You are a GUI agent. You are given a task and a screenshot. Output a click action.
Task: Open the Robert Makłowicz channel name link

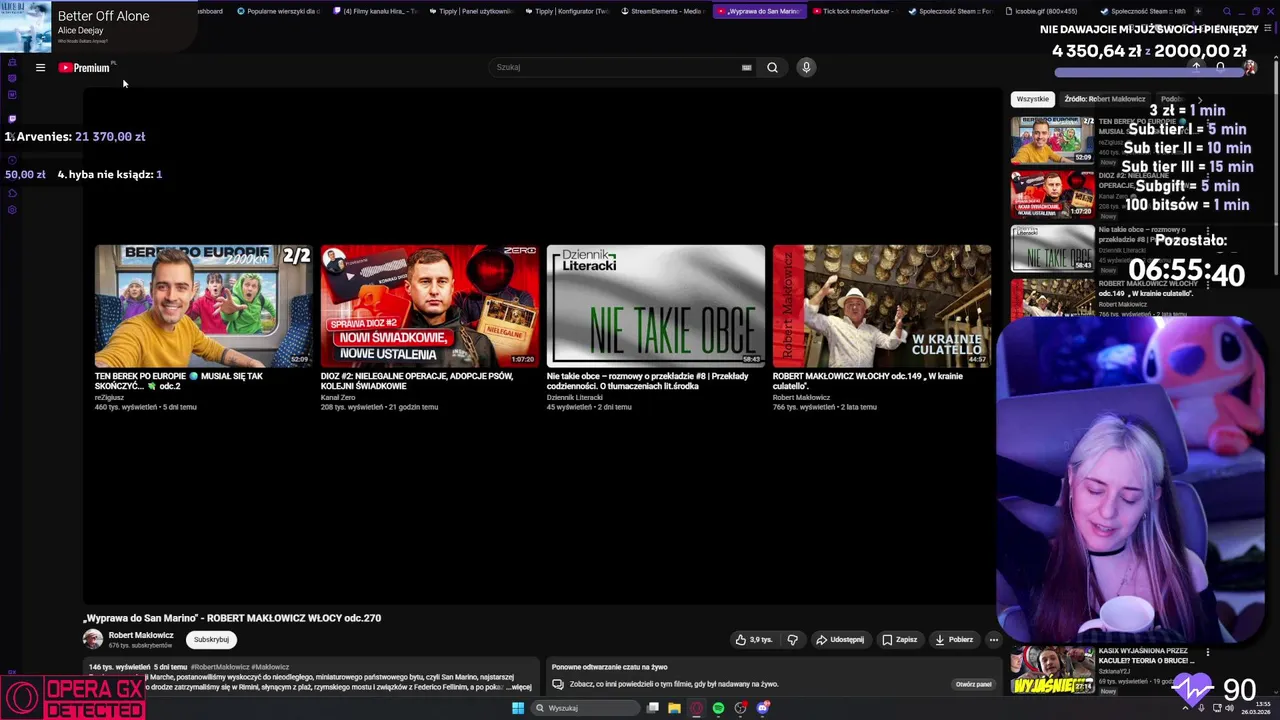(141, 635)
